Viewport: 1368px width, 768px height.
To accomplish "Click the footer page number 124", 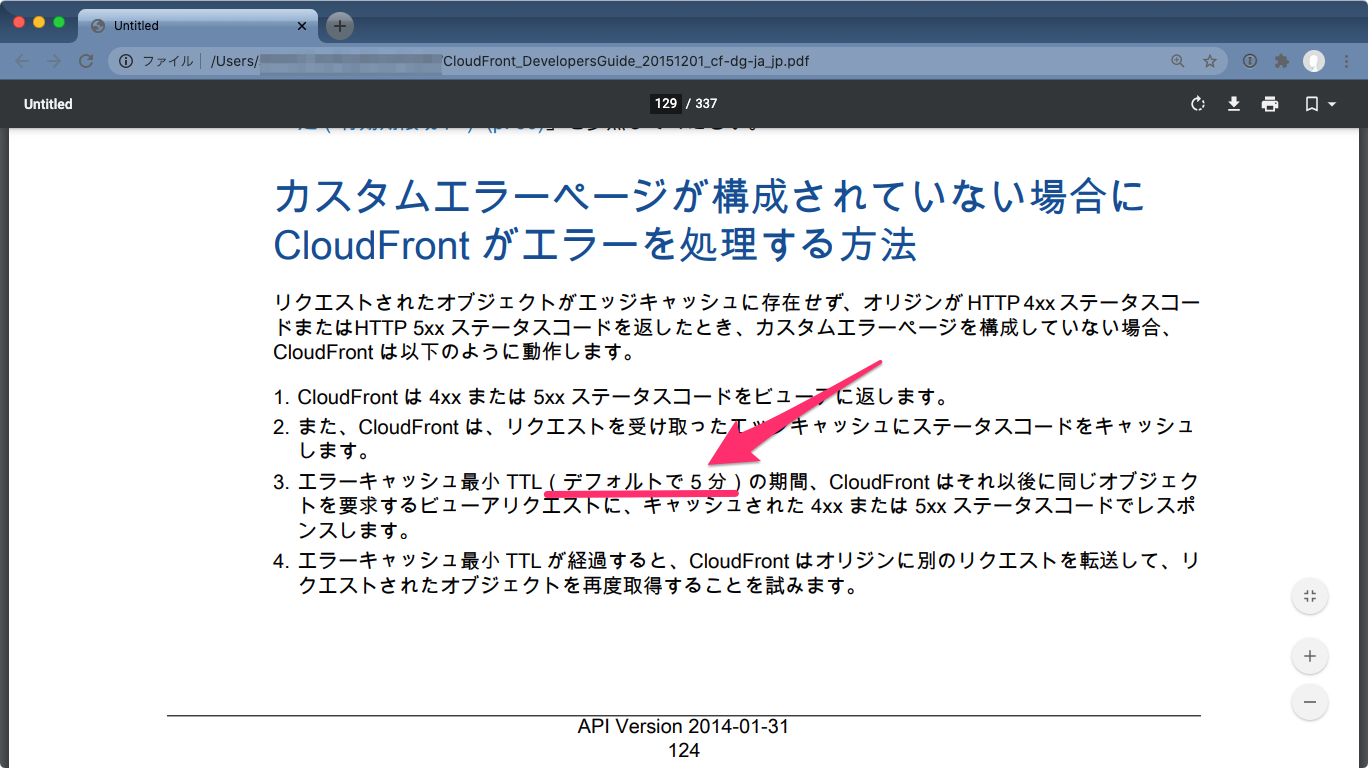I will coord(684,750).
